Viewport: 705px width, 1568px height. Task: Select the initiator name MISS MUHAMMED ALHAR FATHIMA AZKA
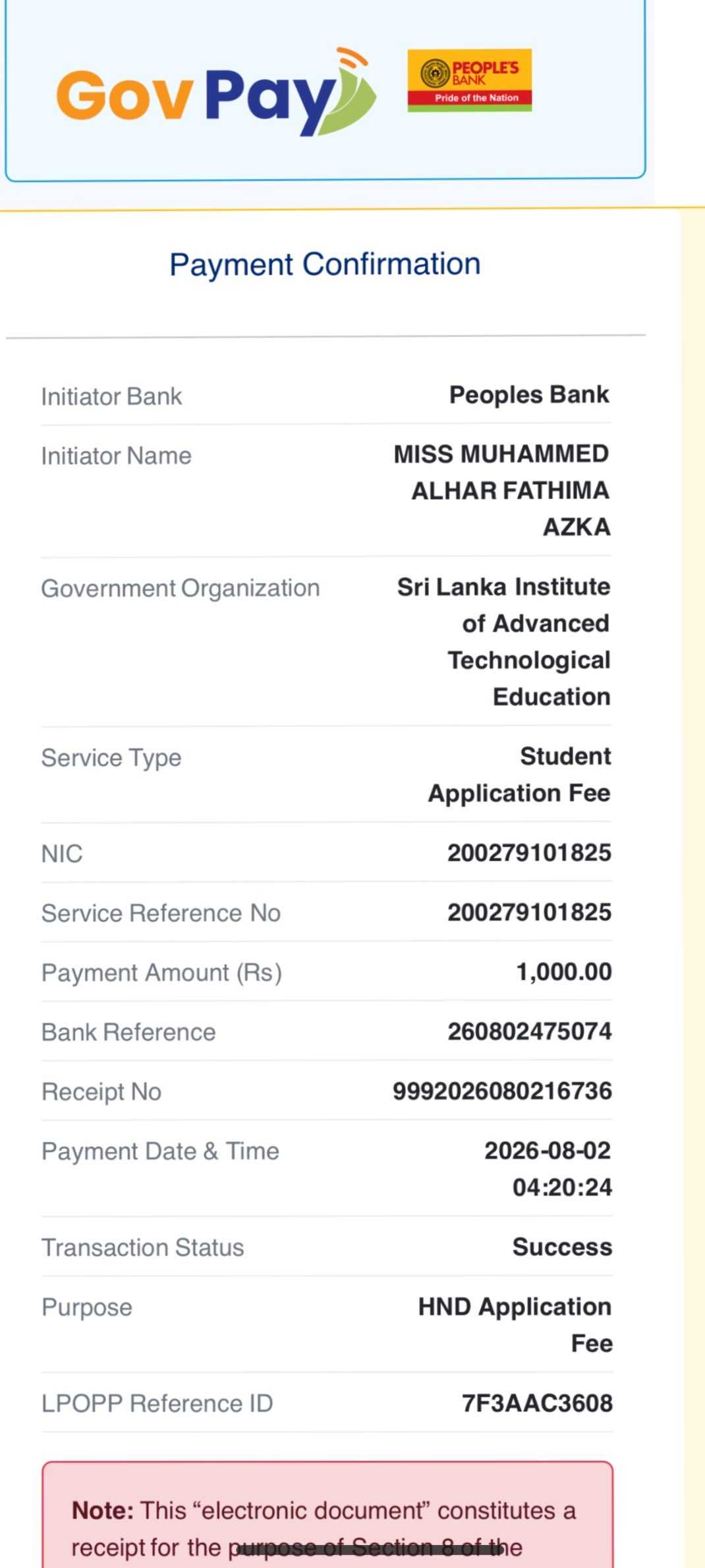(502, 491)
